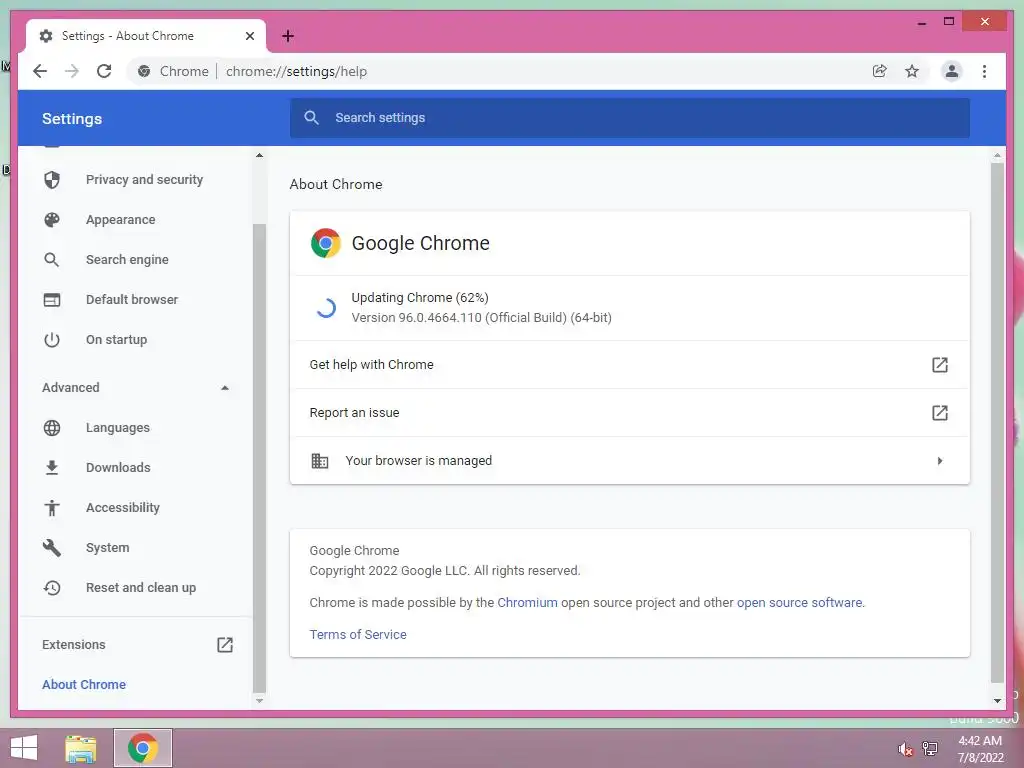Viewport: 1024px width, 768px height.
Task: Open Report an issue
Action: click(x=630, y=413)
